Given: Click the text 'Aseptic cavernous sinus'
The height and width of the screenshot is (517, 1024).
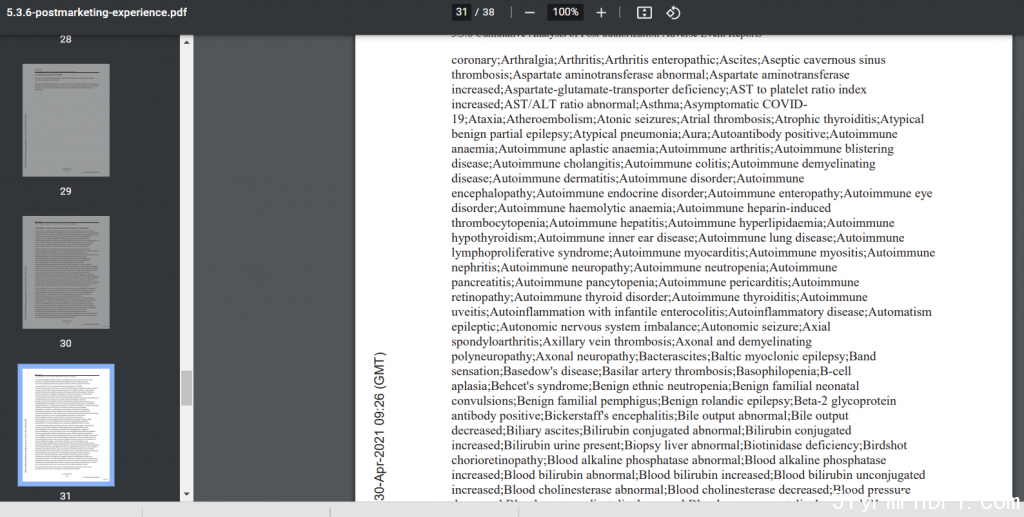Looking at the screenshot, I should (x=824, y=60).
